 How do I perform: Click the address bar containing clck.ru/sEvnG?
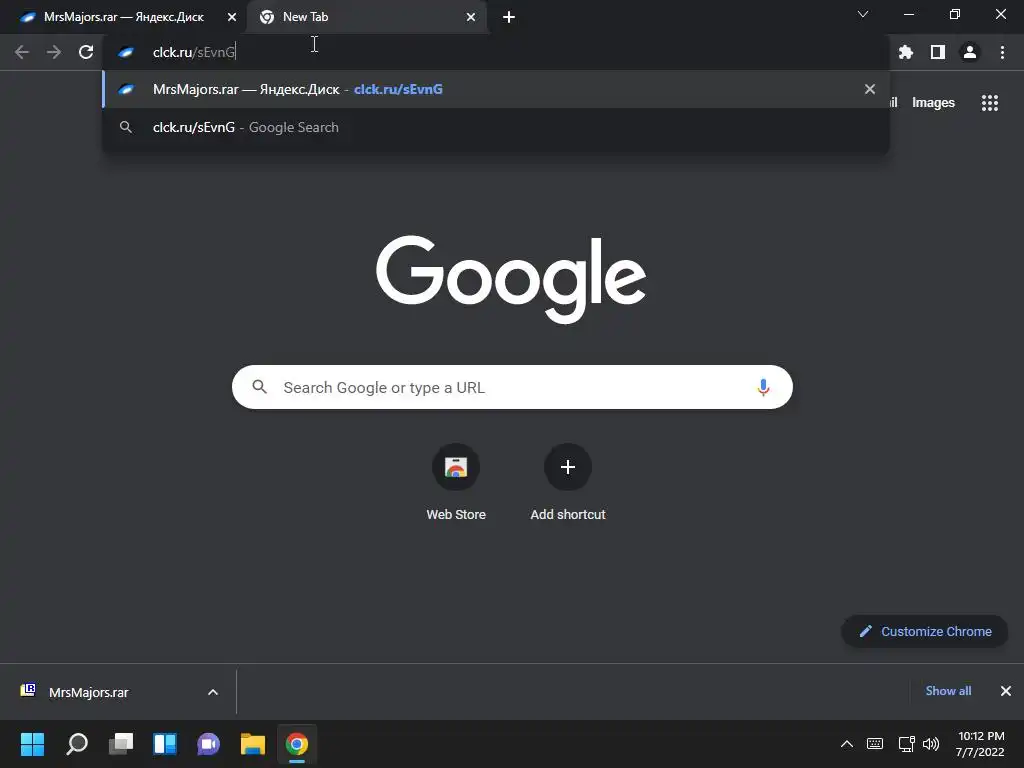[x=496, y=52]
